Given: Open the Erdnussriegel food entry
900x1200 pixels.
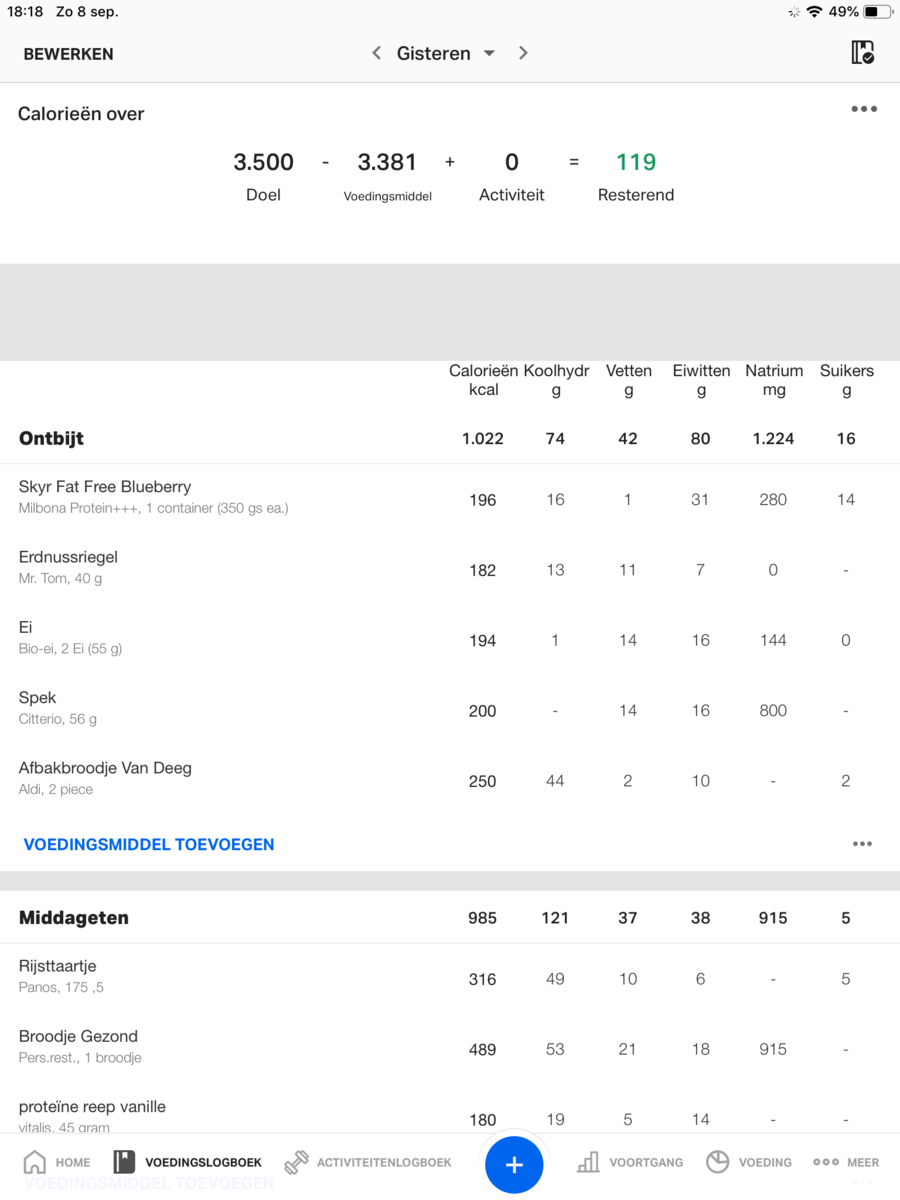Looking at the screenshot, I should [68, 567].
